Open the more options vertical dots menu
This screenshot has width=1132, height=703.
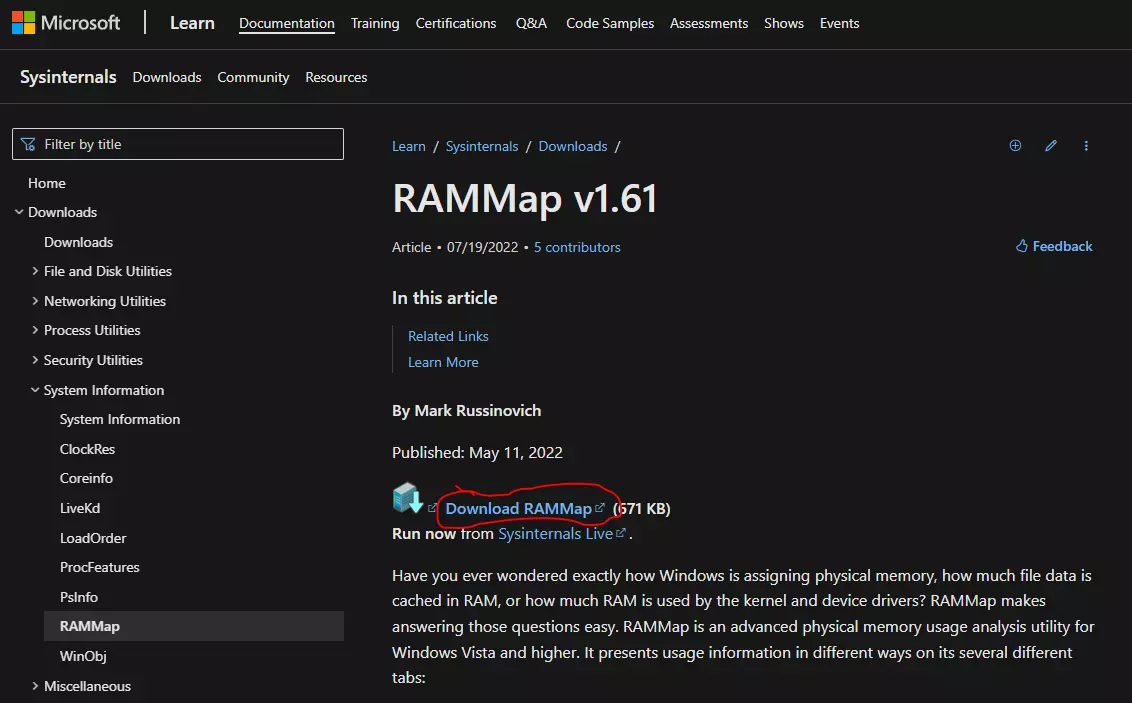pos(1086,146)
